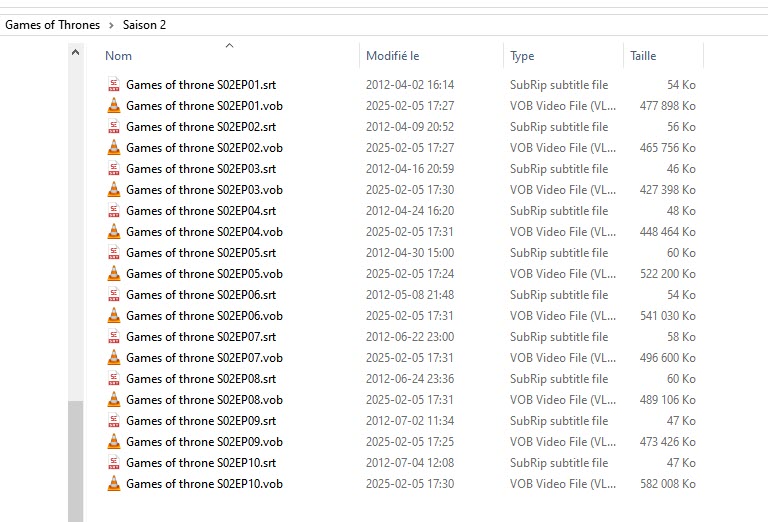Select file name Games of throne S02EP03.vob
The image size is (768, 522).
(204, 190)
